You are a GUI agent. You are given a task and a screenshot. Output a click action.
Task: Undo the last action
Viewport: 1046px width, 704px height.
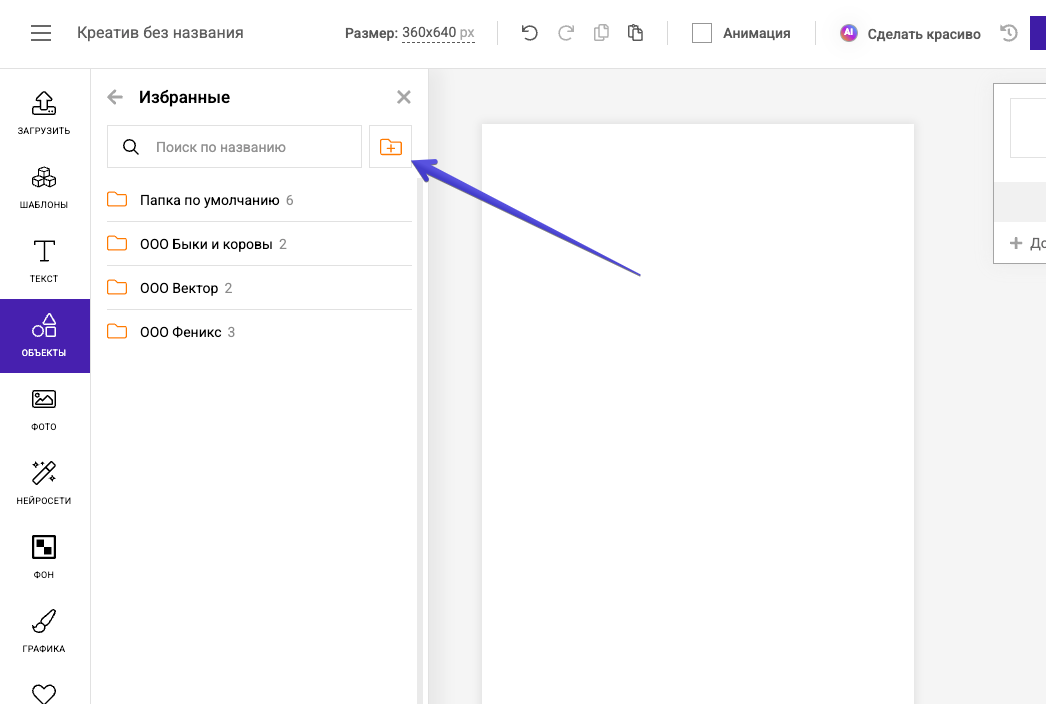pyautogui.click(x=530, y=33)
